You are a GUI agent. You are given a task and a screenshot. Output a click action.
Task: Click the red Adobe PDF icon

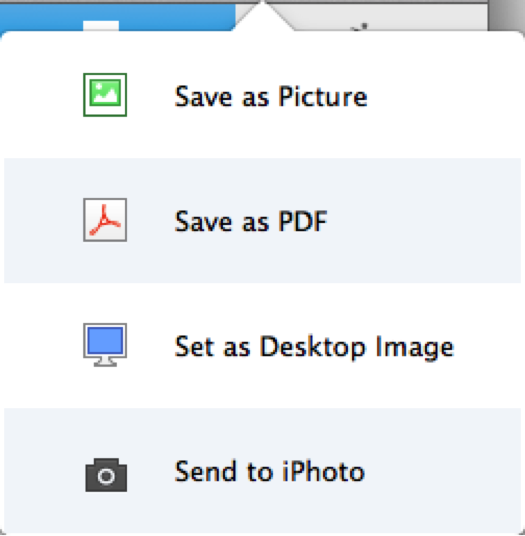[x=105, y=220]
